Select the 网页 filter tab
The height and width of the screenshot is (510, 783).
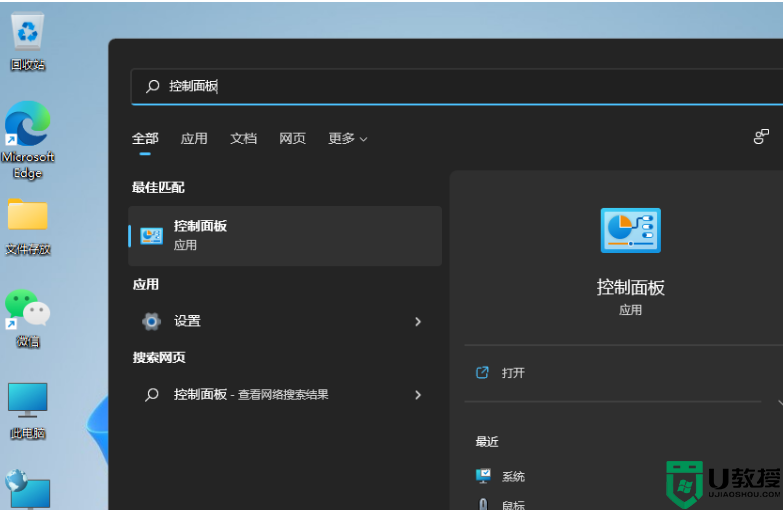(292, 139)
